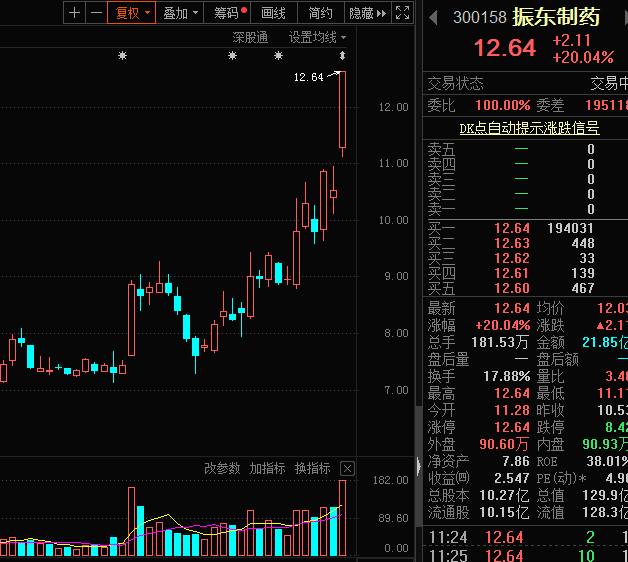This screenshot has width=628, height=562.
Task: Click the collapse arrow on side panel divider
Action: (418, 465)
